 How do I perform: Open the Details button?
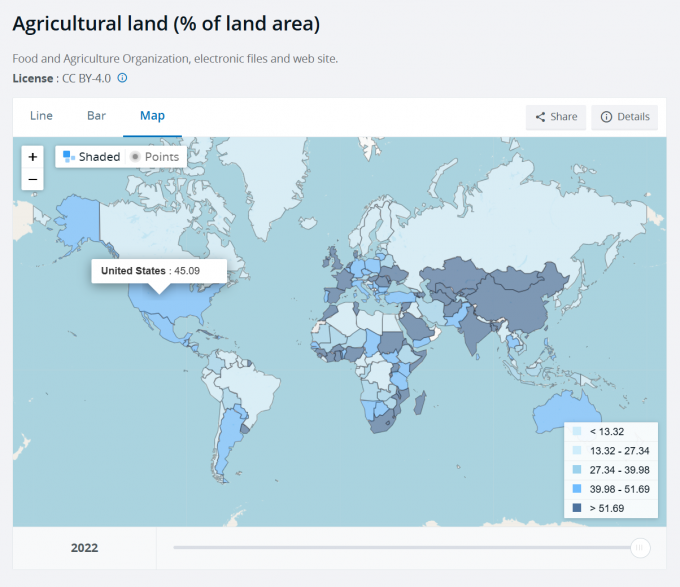pyautogui.click(x=624, y=117)
